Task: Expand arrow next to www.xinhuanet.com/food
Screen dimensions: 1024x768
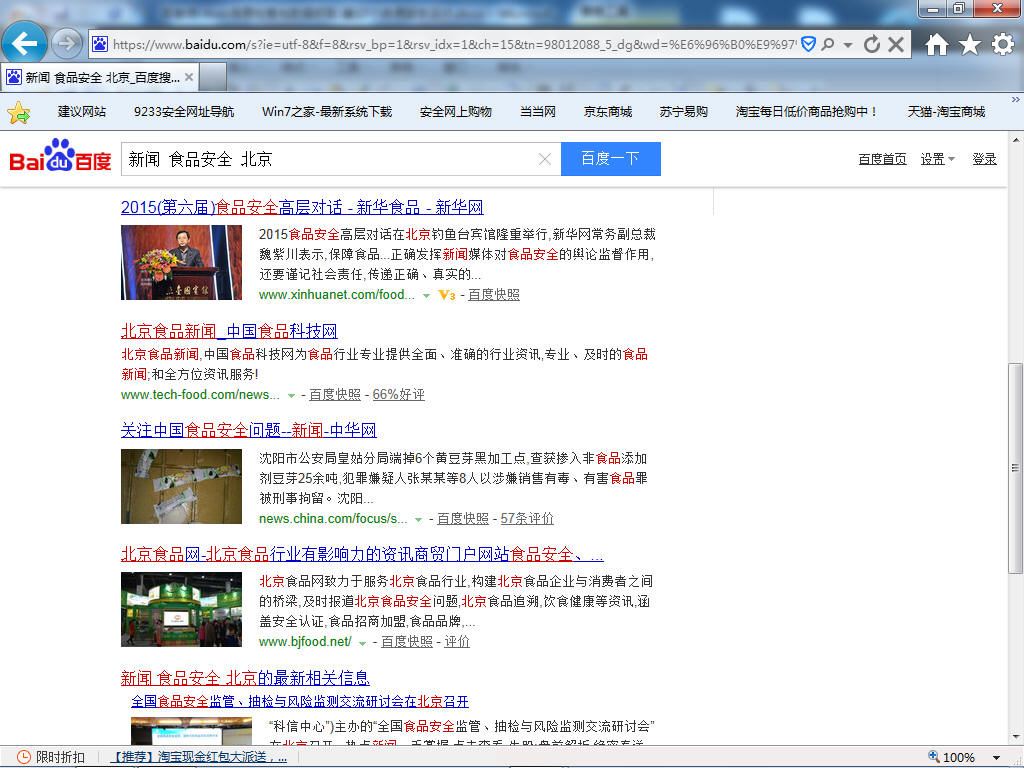Action: tap(426, 296)
